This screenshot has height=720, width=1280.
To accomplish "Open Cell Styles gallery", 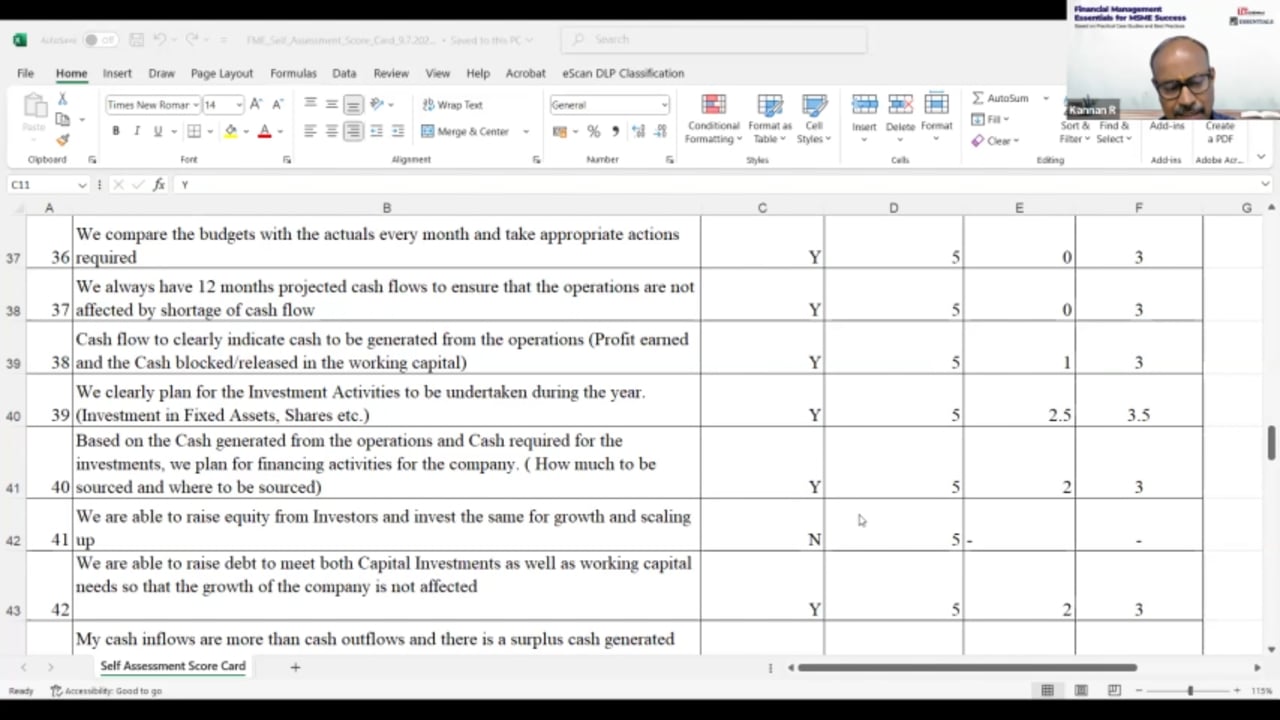I will tap(814, 120).
